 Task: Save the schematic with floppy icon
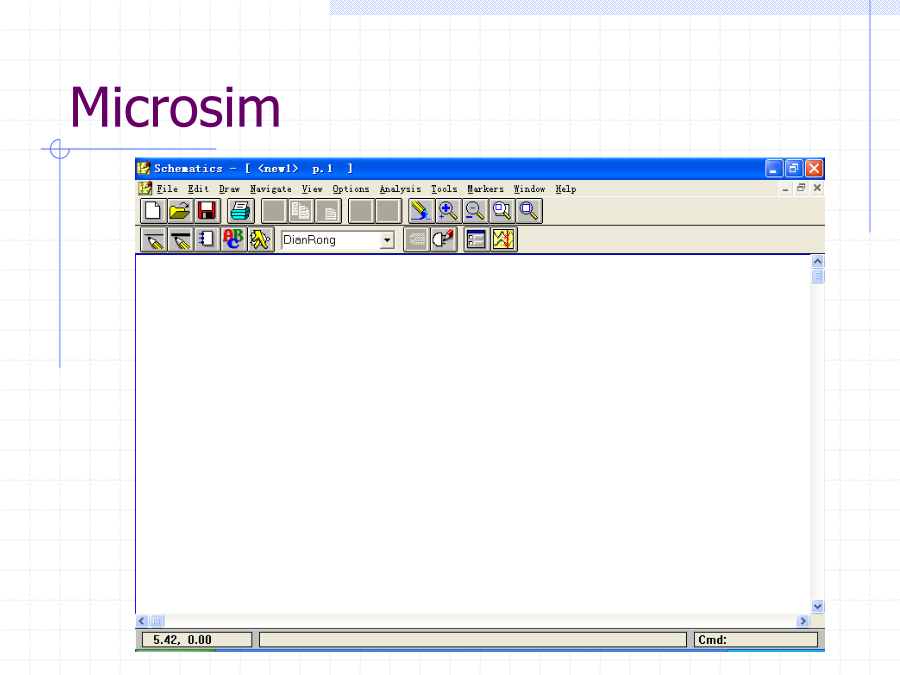click(207, 211)
